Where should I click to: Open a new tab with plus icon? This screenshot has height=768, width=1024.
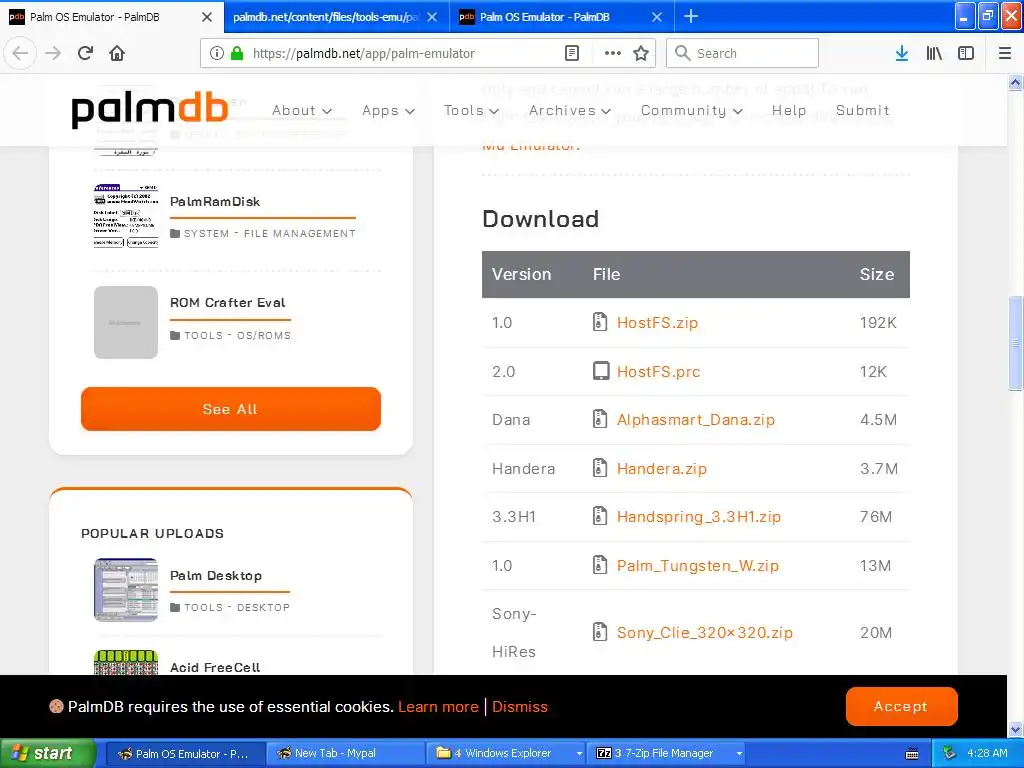pyautogui.click(x=691, y=16)
